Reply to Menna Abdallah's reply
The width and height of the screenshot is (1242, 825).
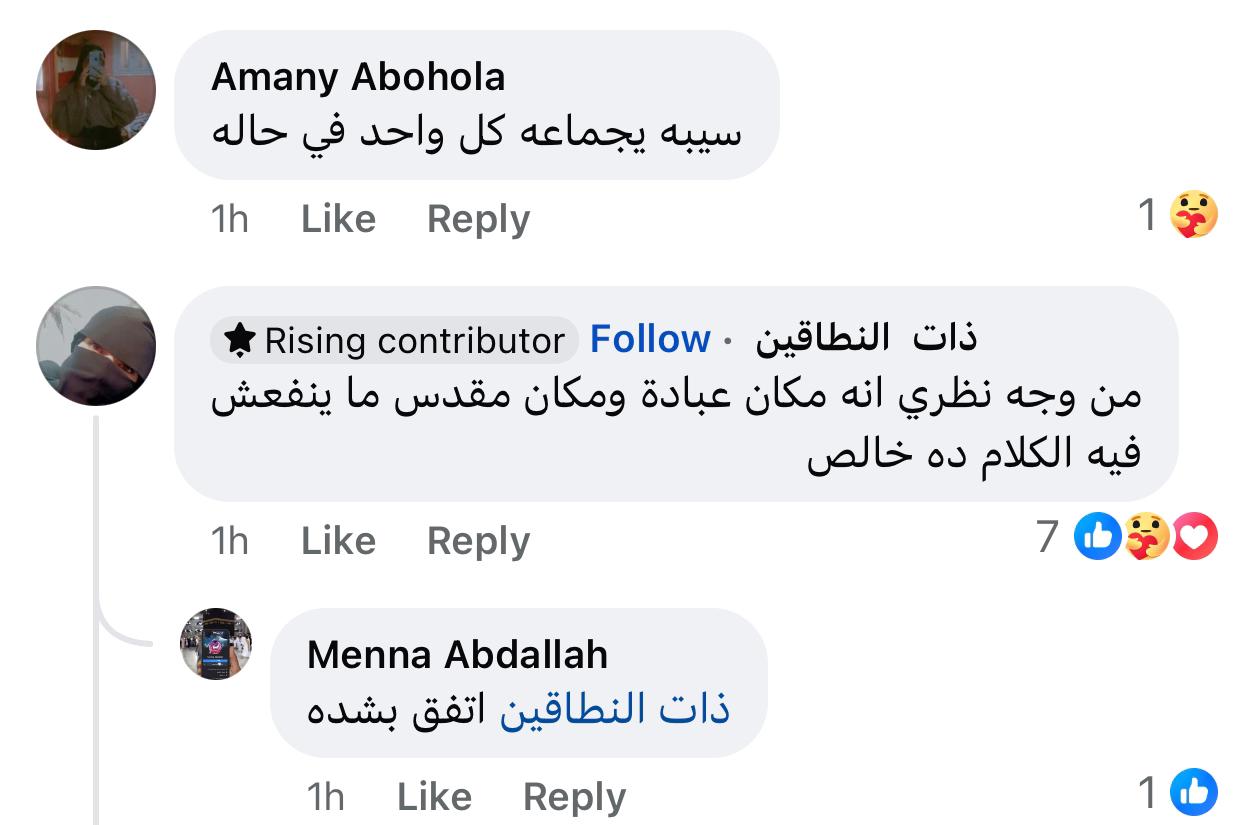pos(574,797)
